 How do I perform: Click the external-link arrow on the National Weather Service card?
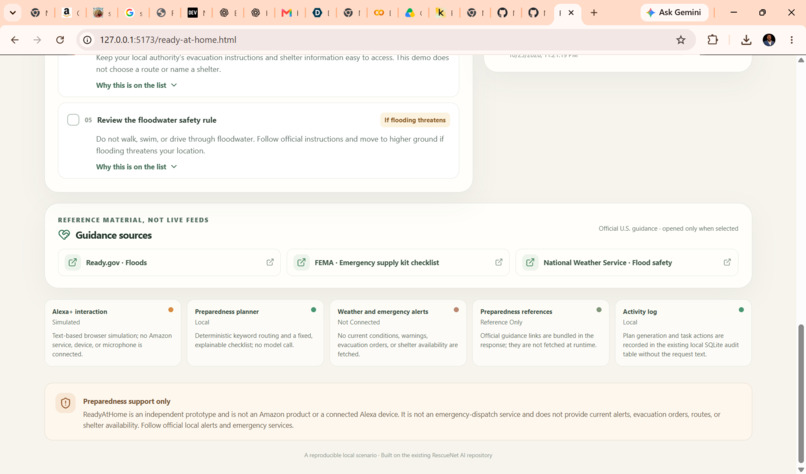click(727, 262)
